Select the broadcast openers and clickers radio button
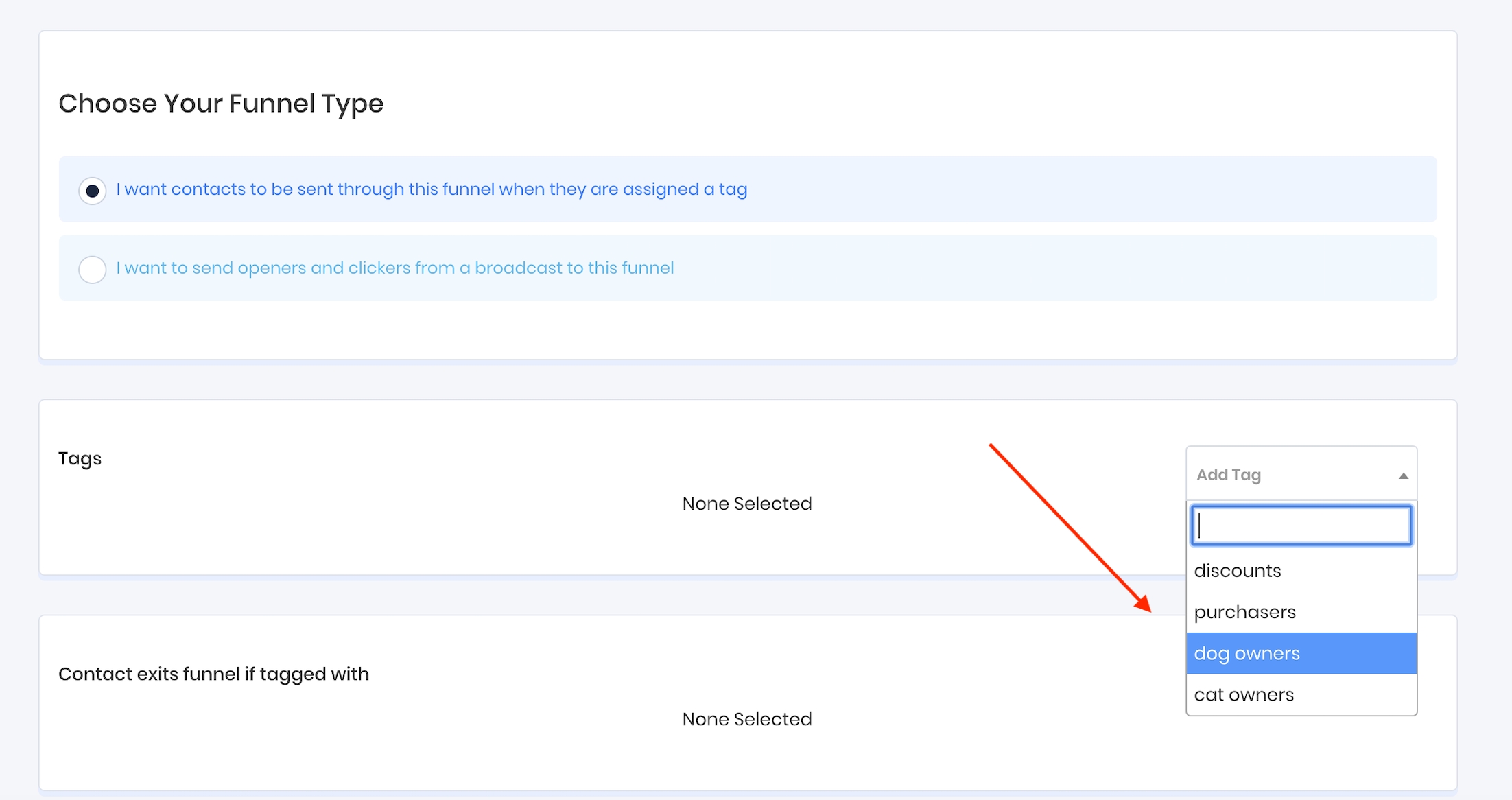Viewport: 1512px width, 800px height. pyautogui.click(x=93, y=269)
